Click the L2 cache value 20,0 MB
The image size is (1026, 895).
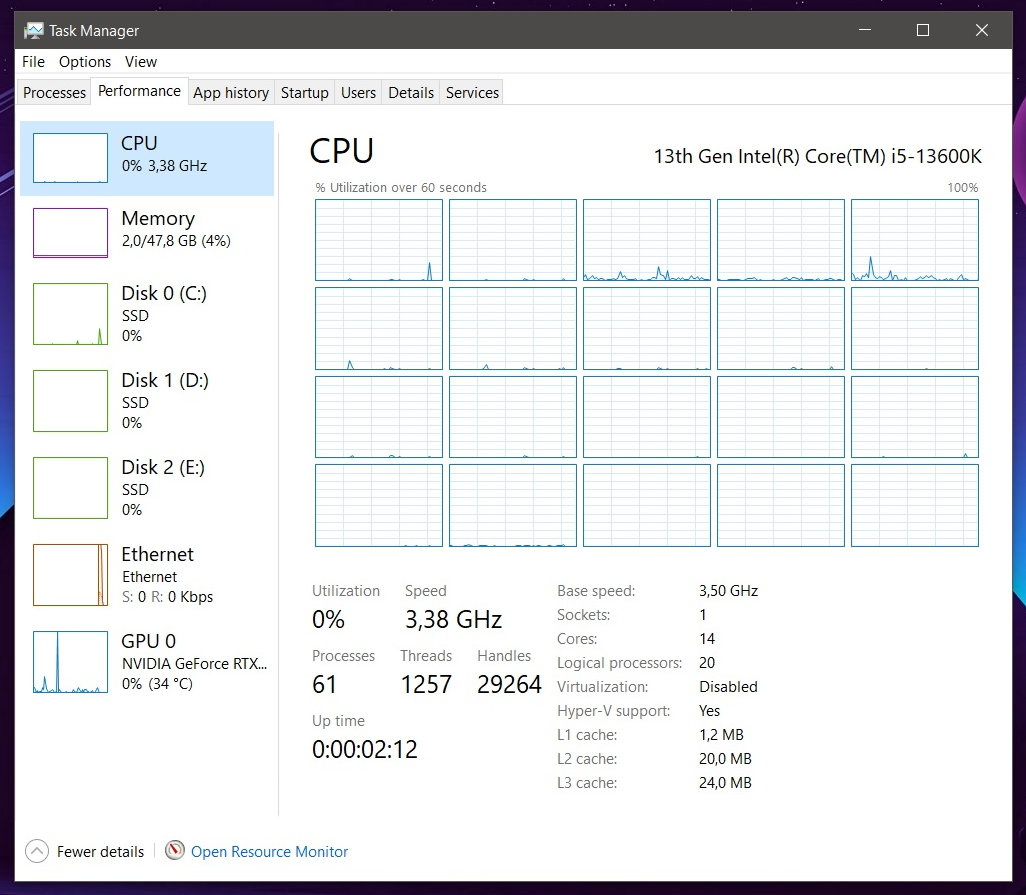(725, 759)
